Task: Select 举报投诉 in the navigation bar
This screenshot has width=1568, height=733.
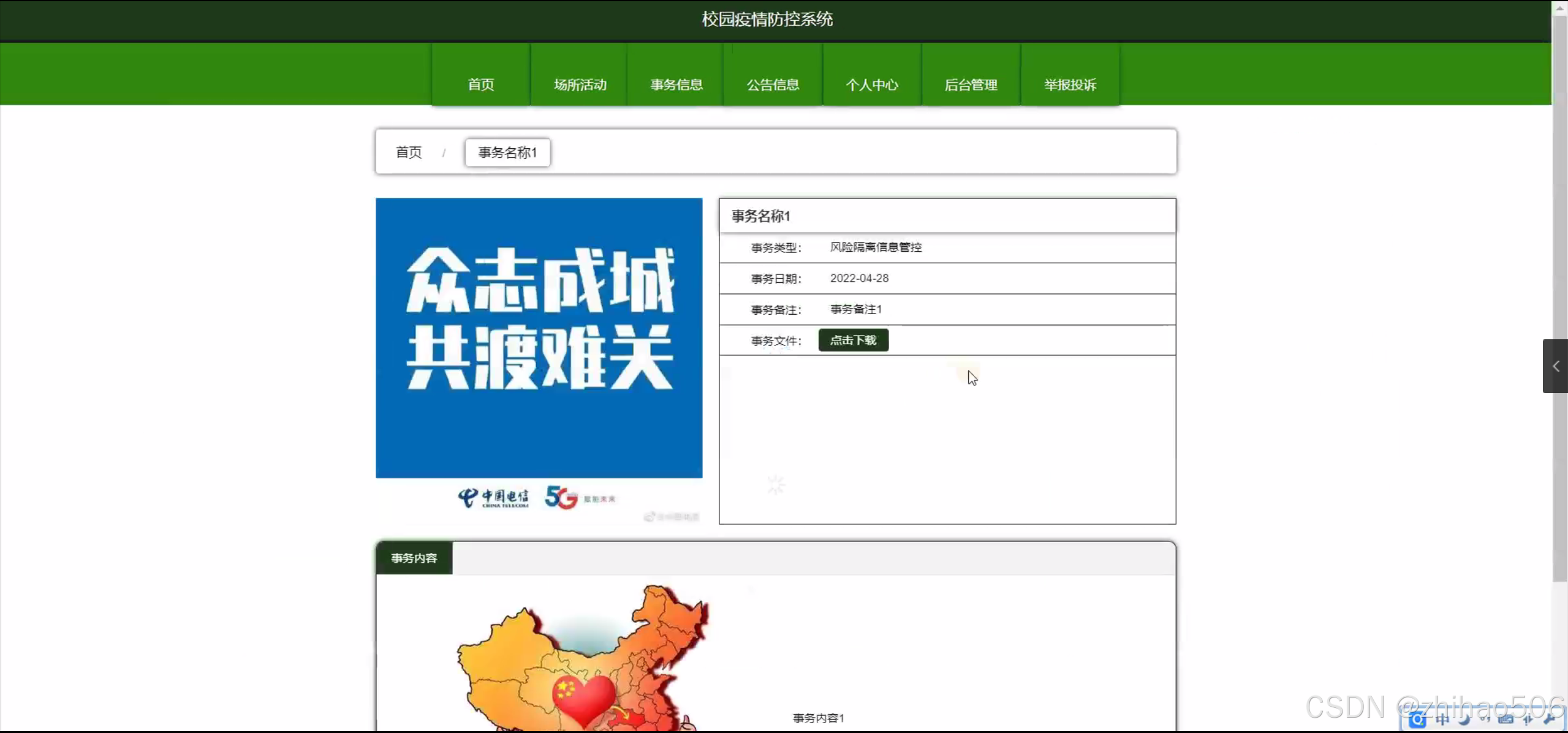Action: click(x=1070, y=85)
